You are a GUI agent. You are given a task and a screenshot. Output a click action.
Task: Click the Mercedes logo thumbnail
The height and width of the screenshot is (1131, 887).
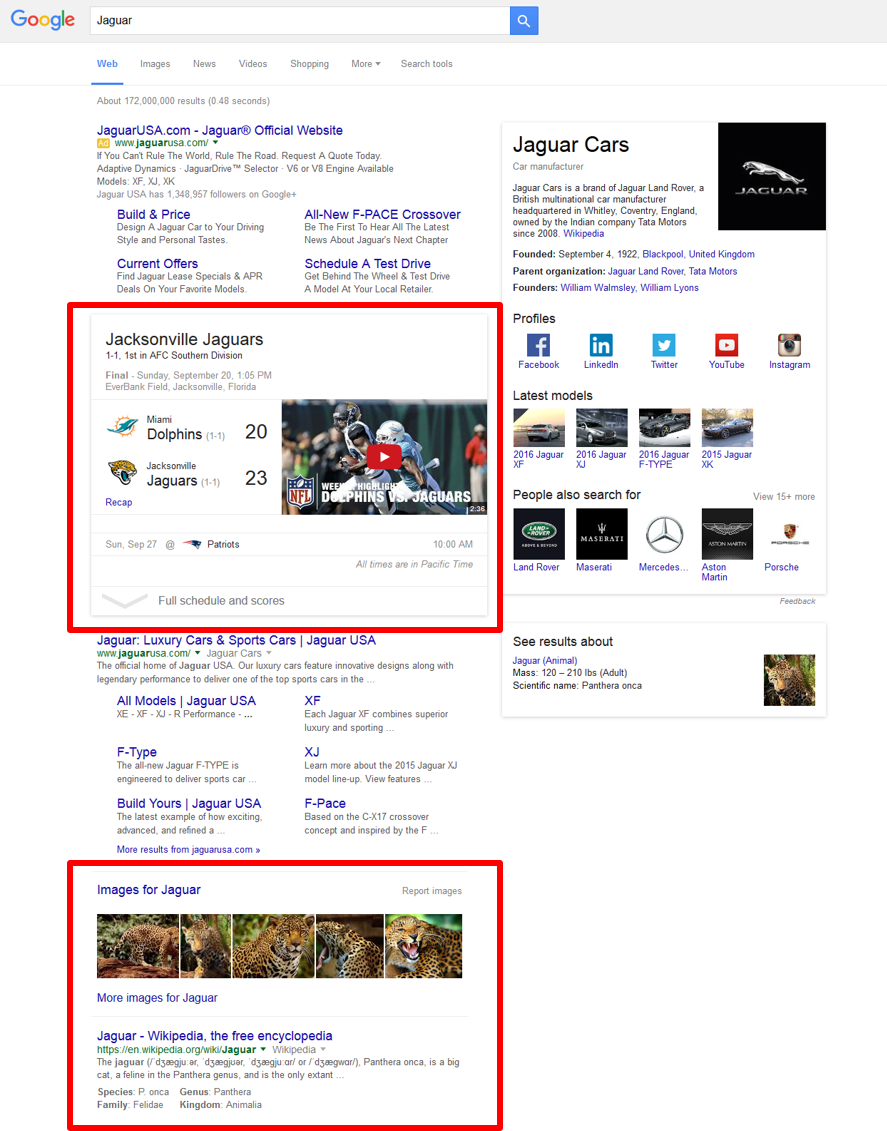coord(664,534)
